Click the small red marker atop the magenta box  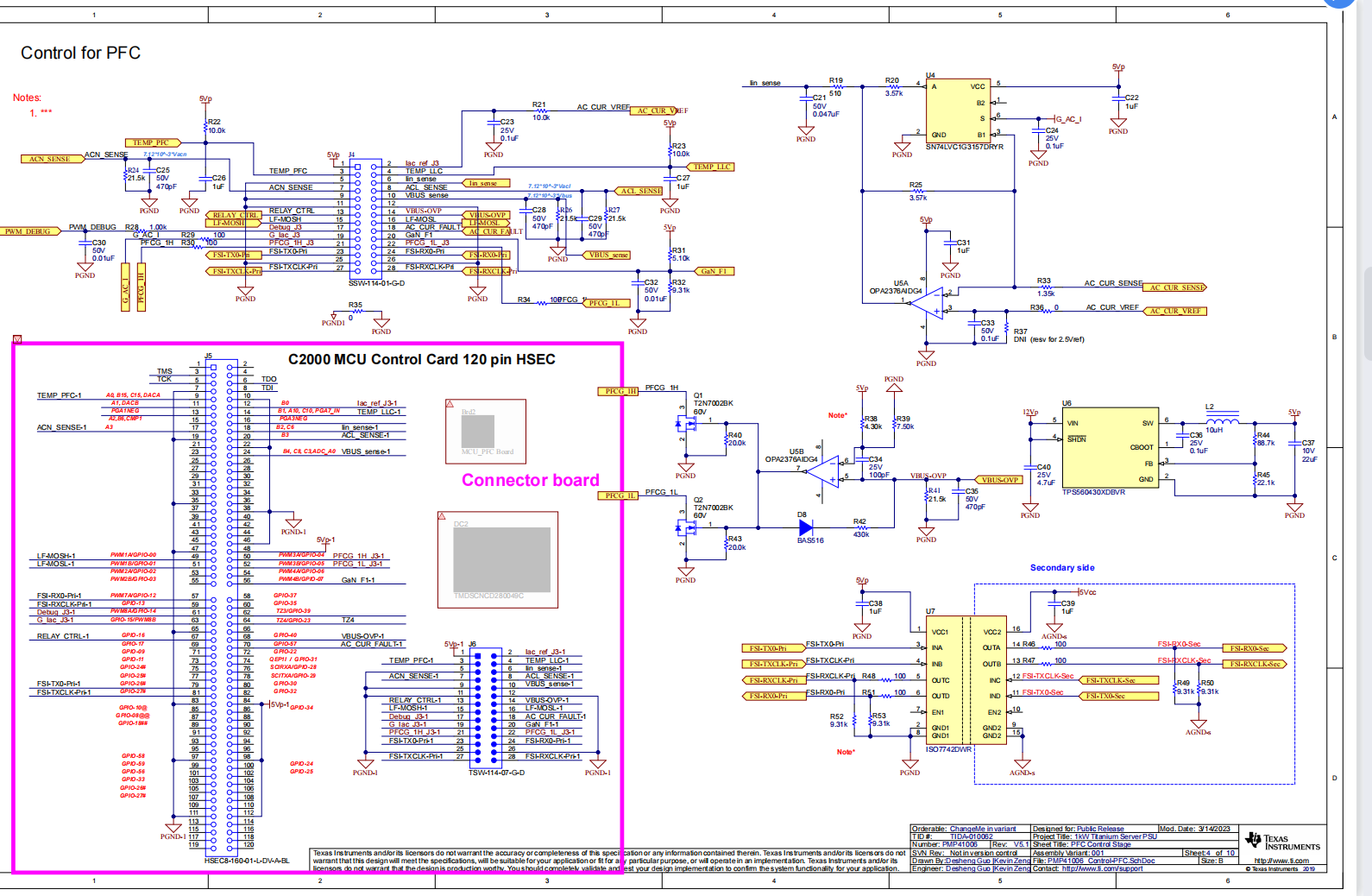(17, 339)
